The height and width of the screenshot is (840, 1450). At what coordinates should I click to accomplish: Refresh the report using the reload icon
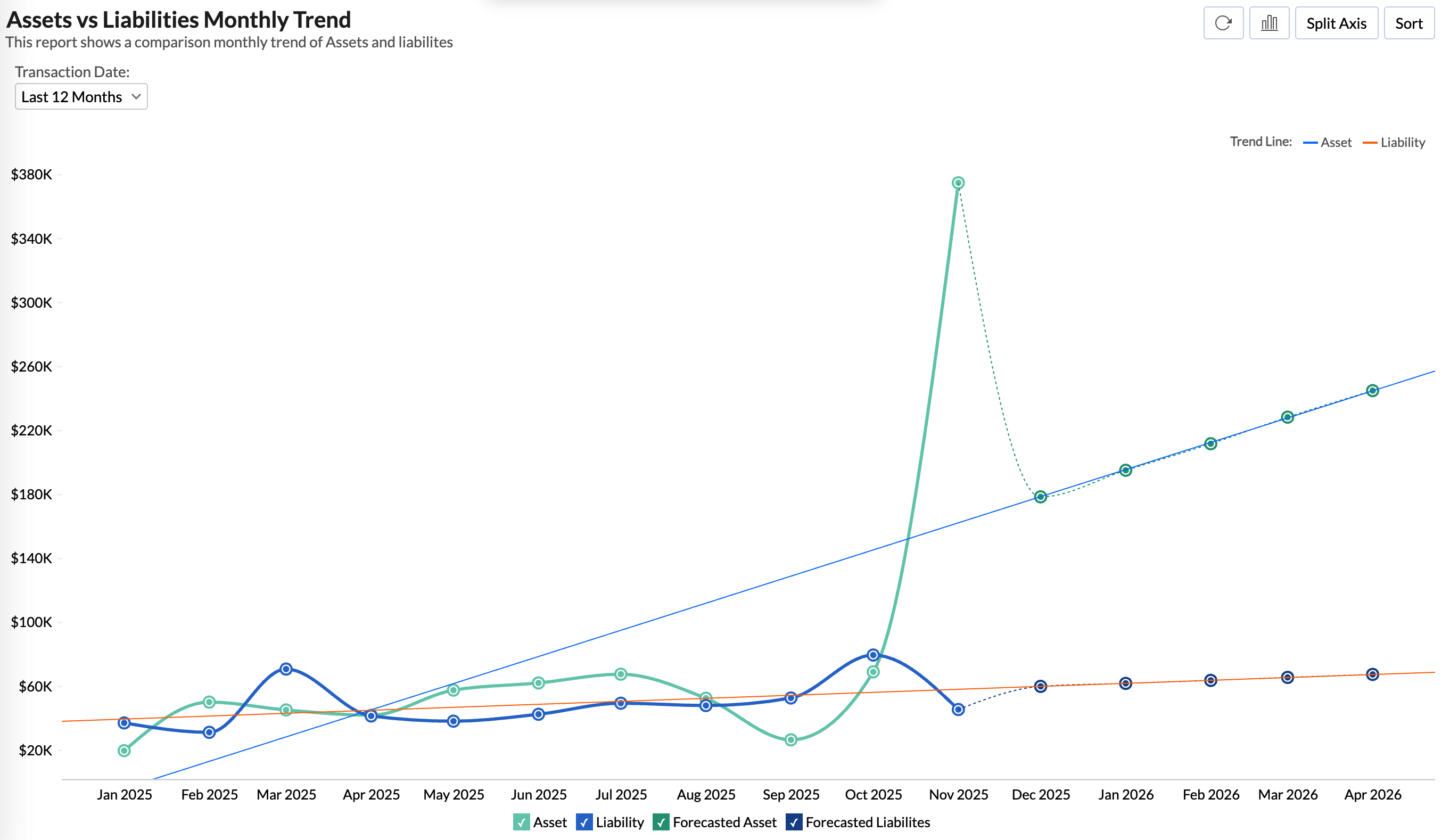(x=1223, y=23)
